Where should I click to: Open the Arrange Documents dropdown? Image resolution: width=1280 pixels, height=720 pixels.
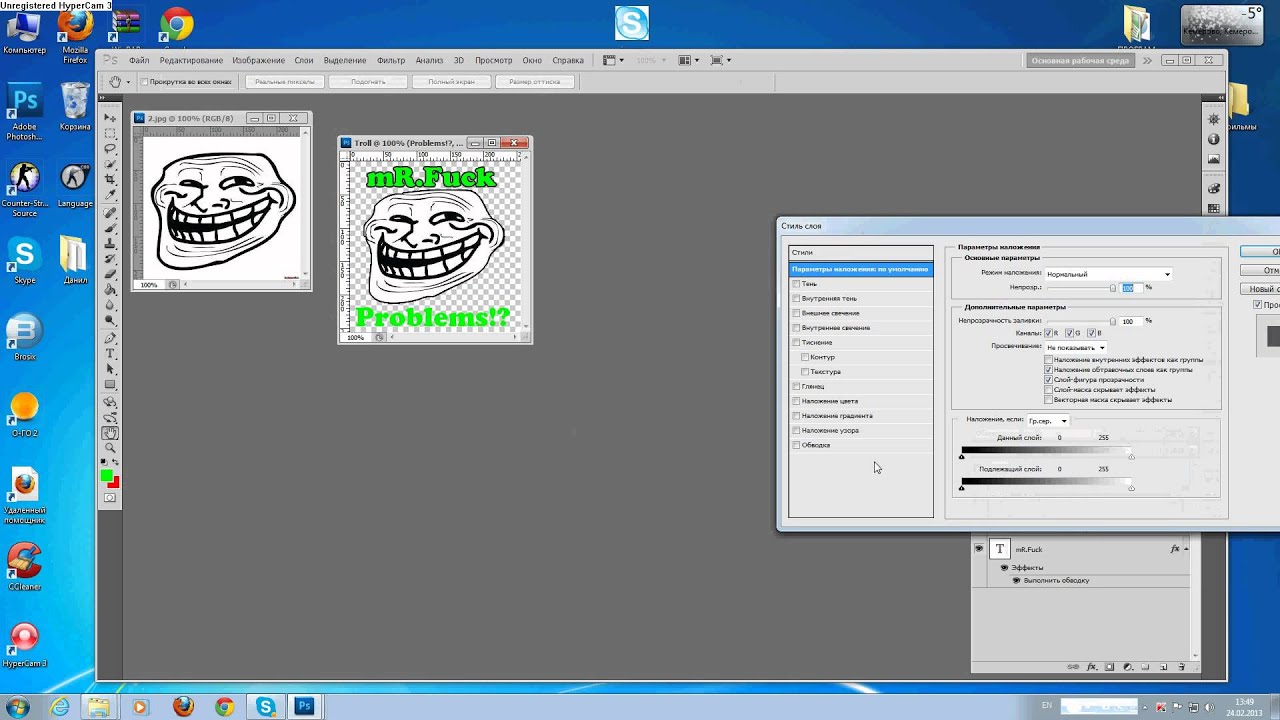click(x=688, y=60)
